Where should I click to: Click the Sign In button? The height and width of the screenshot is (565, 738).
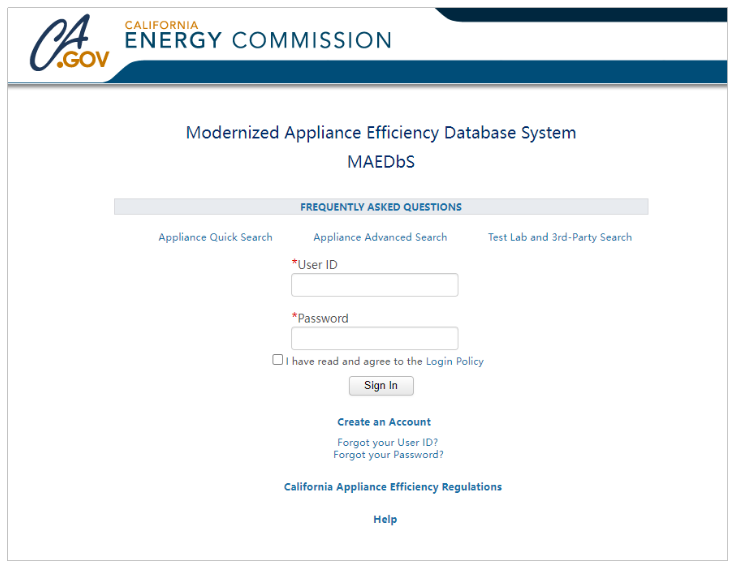click(381, 386)
